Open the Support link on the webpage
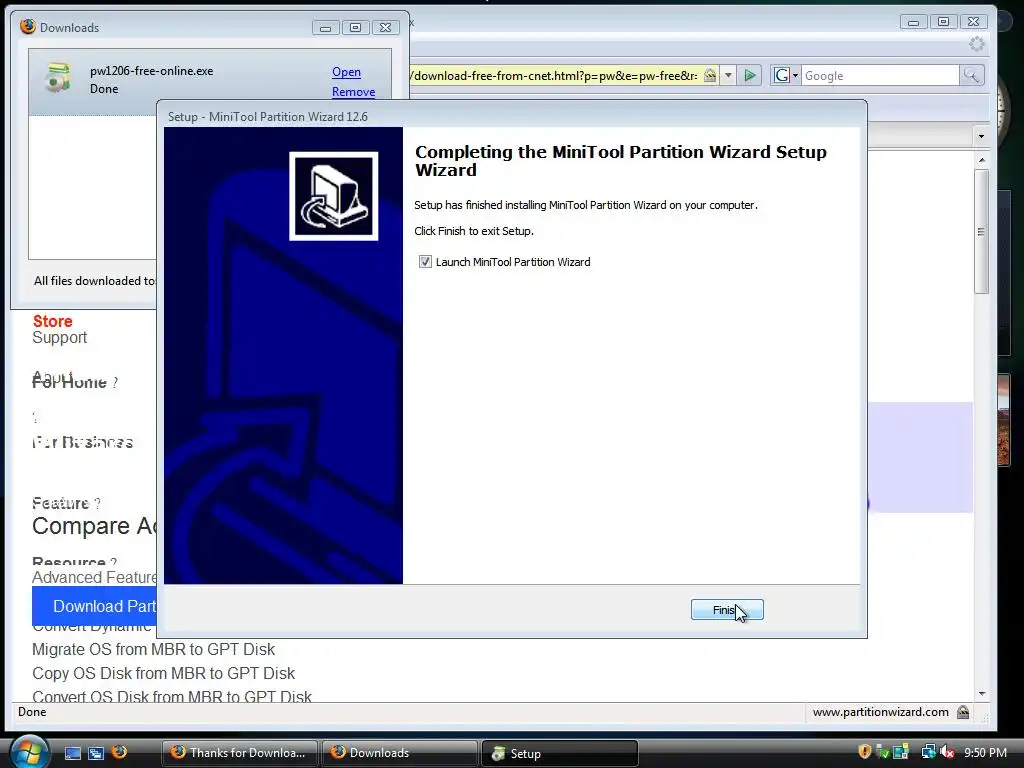Screen dimensions: 1024x768 59,338
